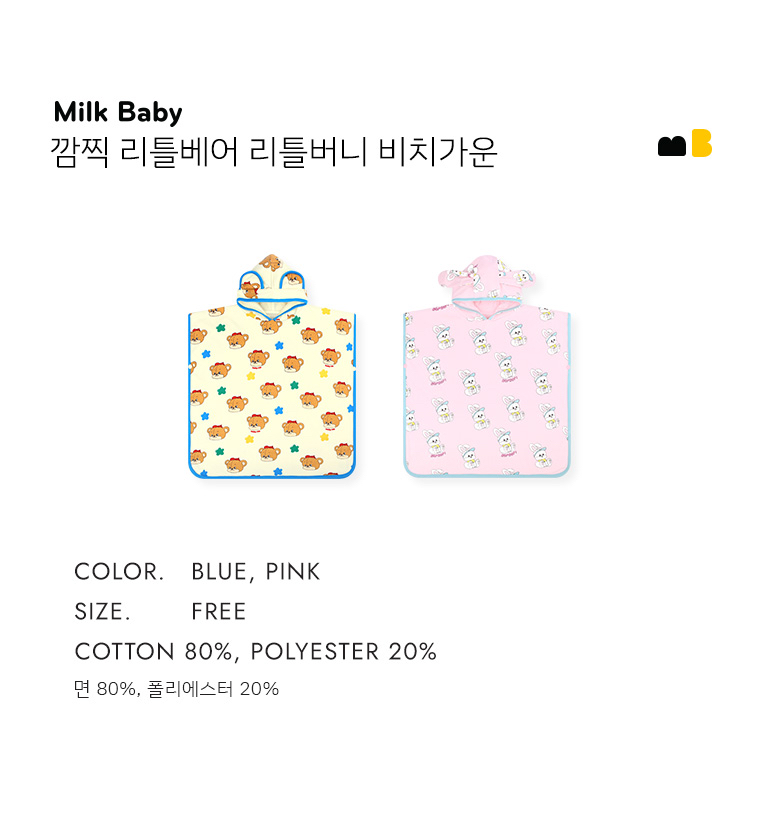This screenshot has width=758, height=837.
Task: Open the 깜찍 리틀베어 리틀버니 비치가운 product title
Action: 274,152
